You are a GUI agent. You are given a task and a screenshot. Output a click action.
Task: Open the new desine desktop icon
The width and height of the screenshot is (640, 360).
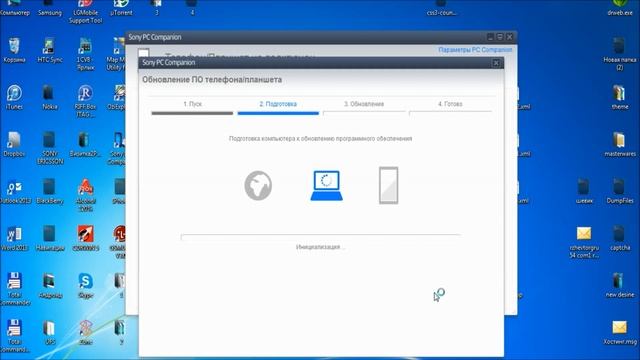(620, 286)
